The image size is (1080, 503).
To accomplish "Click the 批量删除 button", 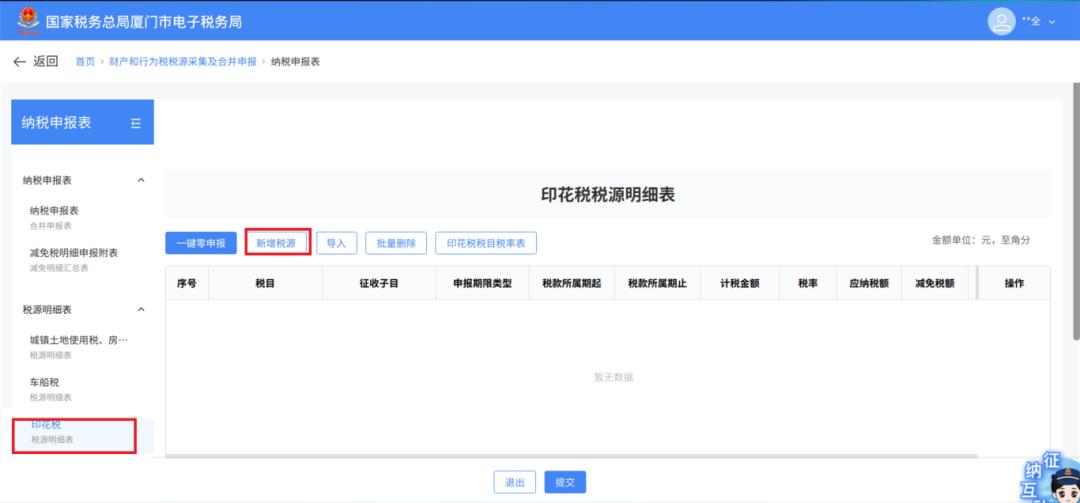I will [x=396, y=243].
